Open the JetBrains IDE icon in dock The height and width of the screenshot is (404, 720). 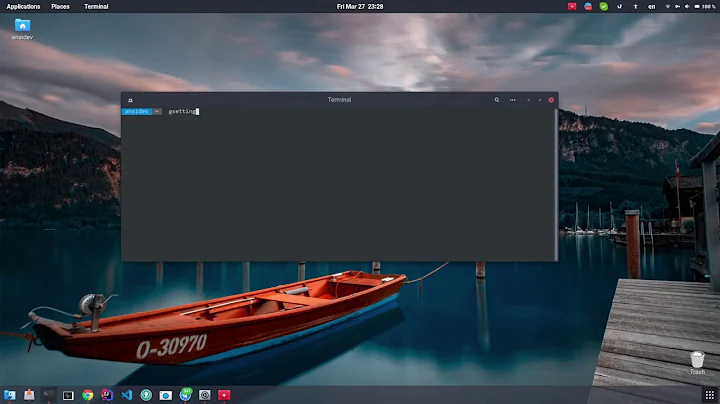coord(107,395)
